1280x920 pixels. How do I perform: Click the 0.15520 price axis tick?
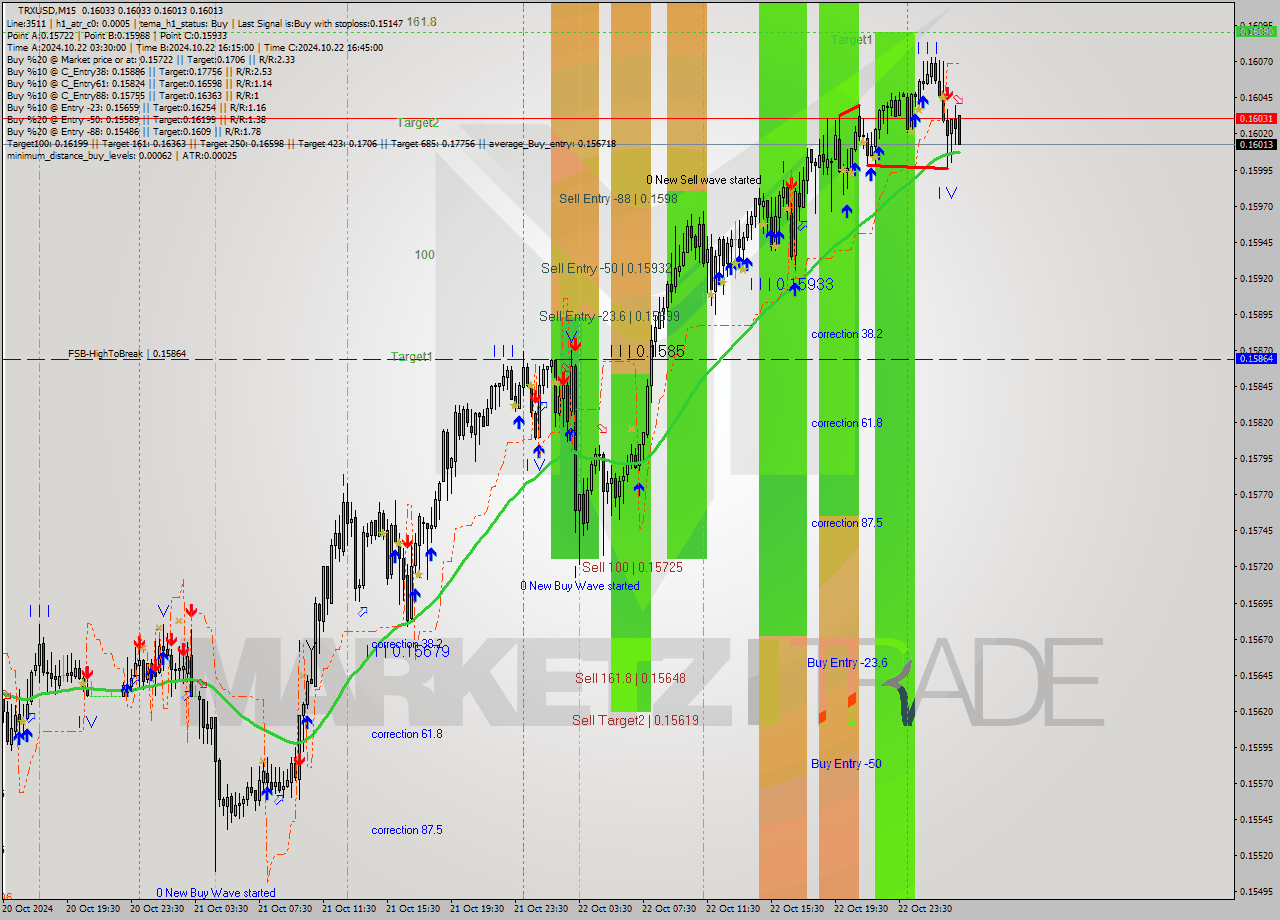(x=1257, y=855)
